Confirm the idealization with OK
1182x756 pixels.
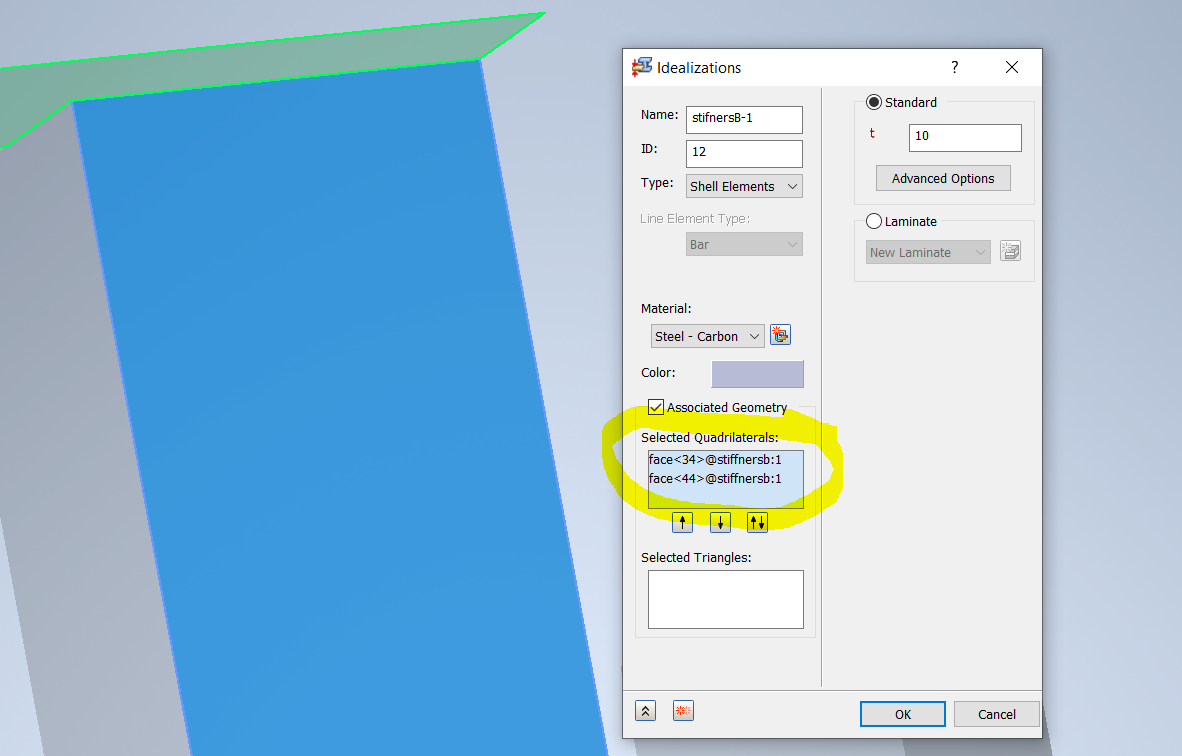902,713
